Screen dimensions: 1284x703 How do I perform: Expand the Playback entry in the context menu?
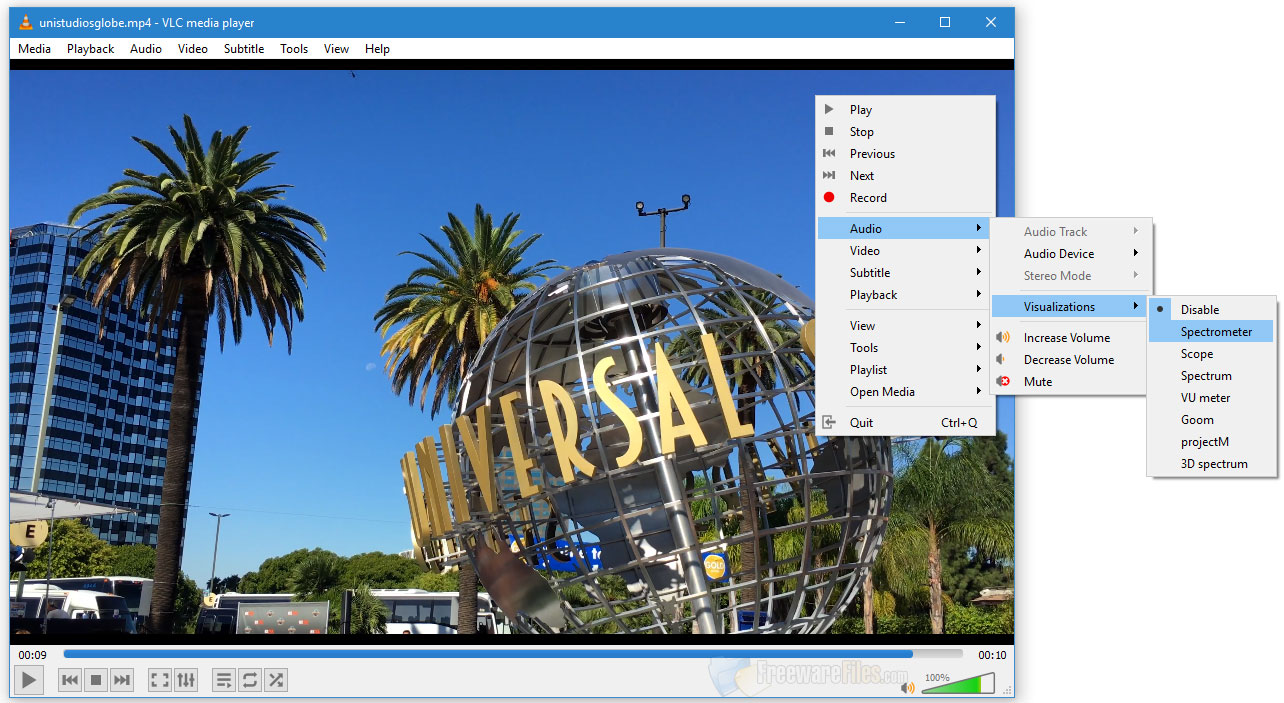coord(906,295)
